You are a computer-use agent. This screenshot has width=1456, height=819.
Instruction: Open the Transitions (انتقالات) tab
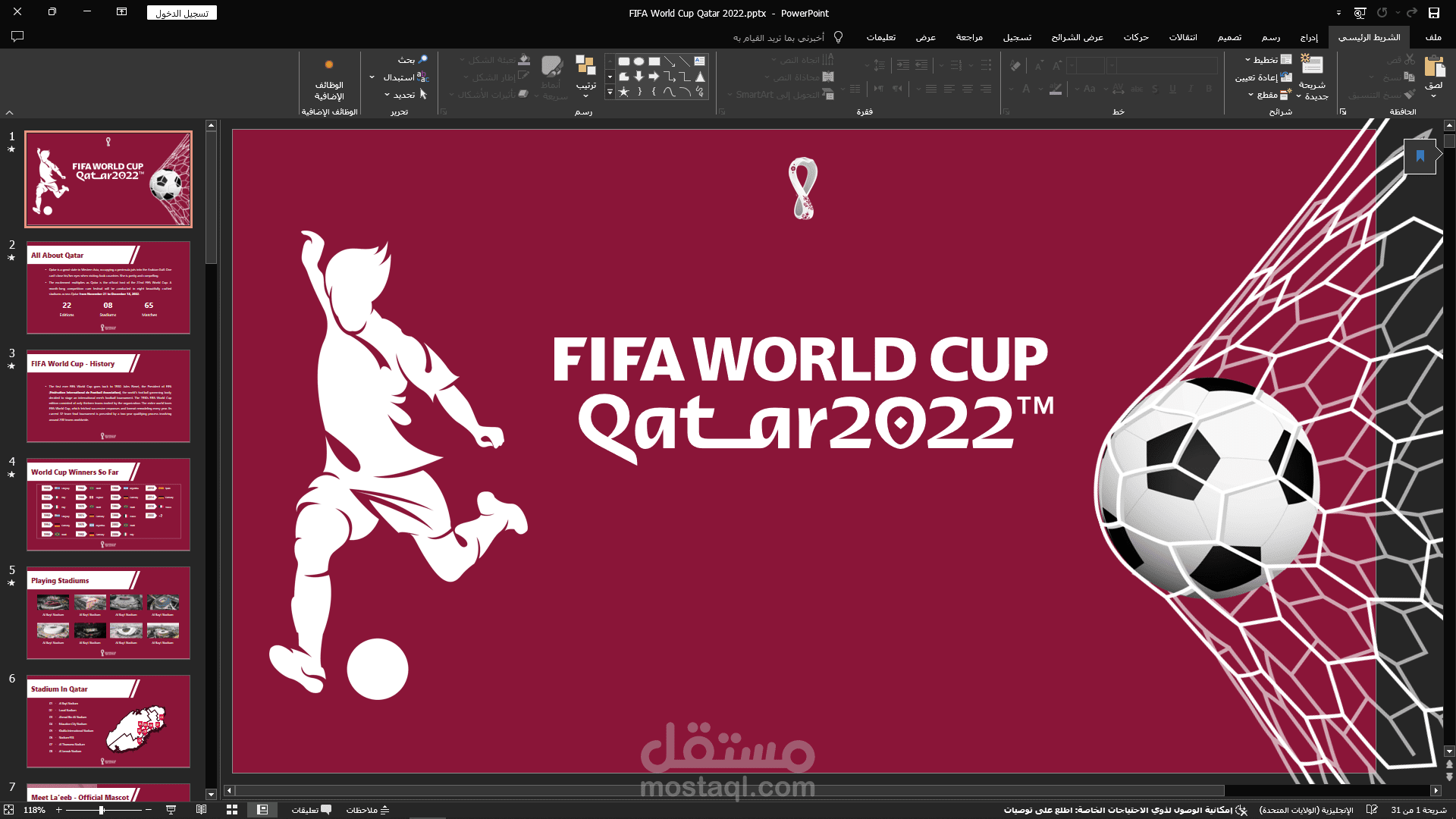[x=1182, y=37]
